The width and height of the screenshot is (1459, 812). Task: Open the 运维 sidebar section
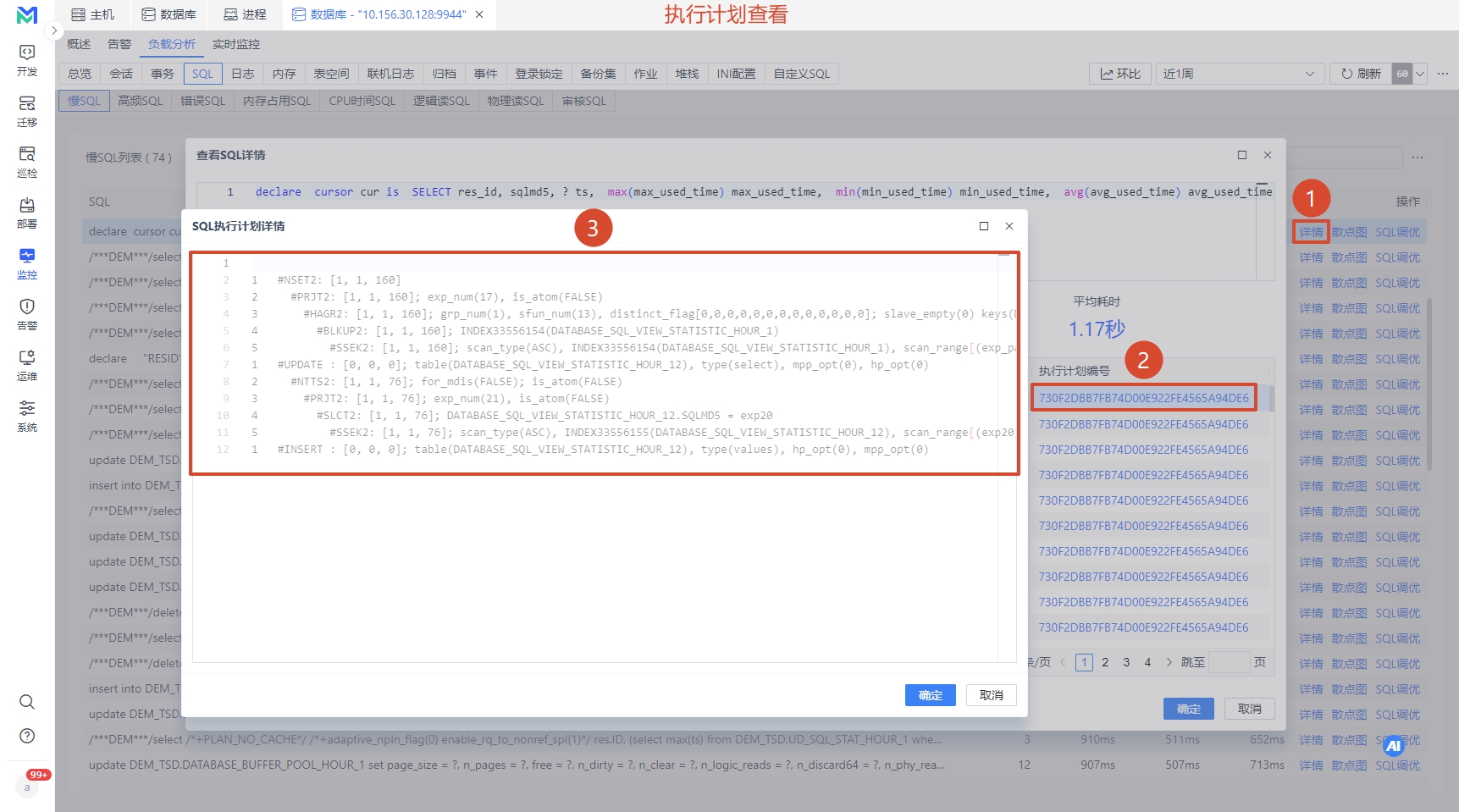(27, 365)
